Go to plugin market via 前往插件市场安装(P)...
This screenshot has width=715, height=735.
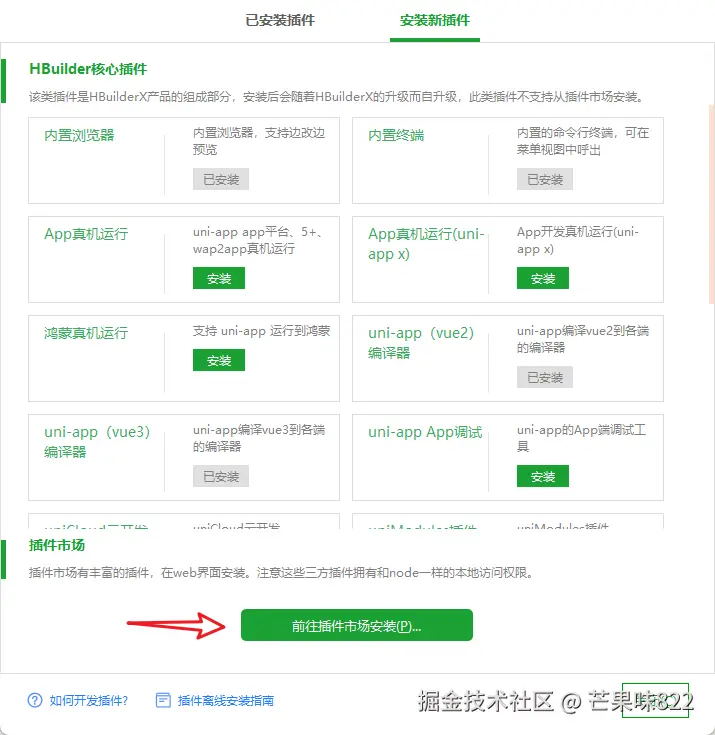coord(357,625)
